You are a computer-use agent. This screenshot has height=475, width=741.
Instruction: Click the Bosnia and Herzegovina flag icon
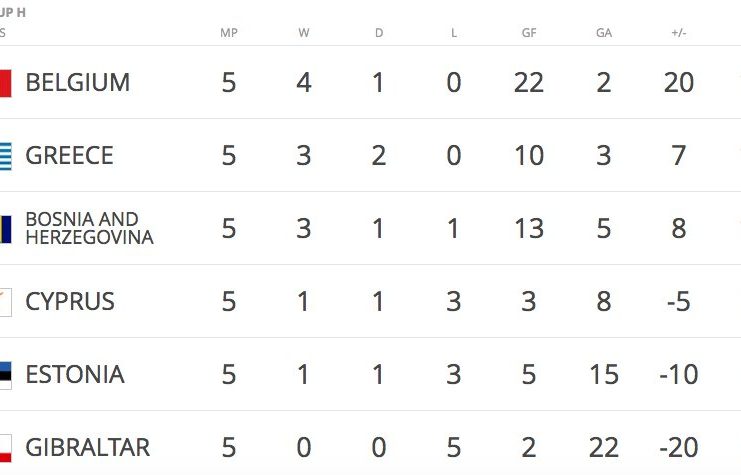[5, 229]
